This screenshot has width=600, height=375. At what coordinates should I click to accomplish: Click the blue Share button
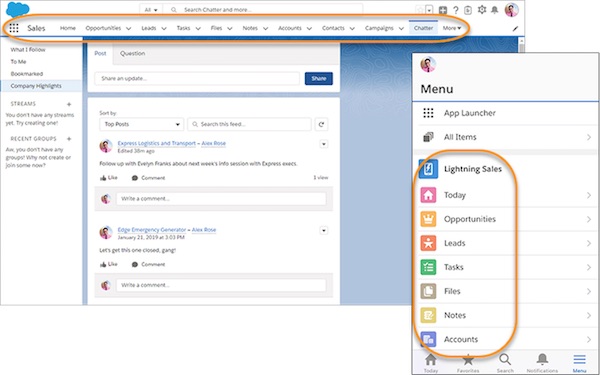[x=319, y=78]
